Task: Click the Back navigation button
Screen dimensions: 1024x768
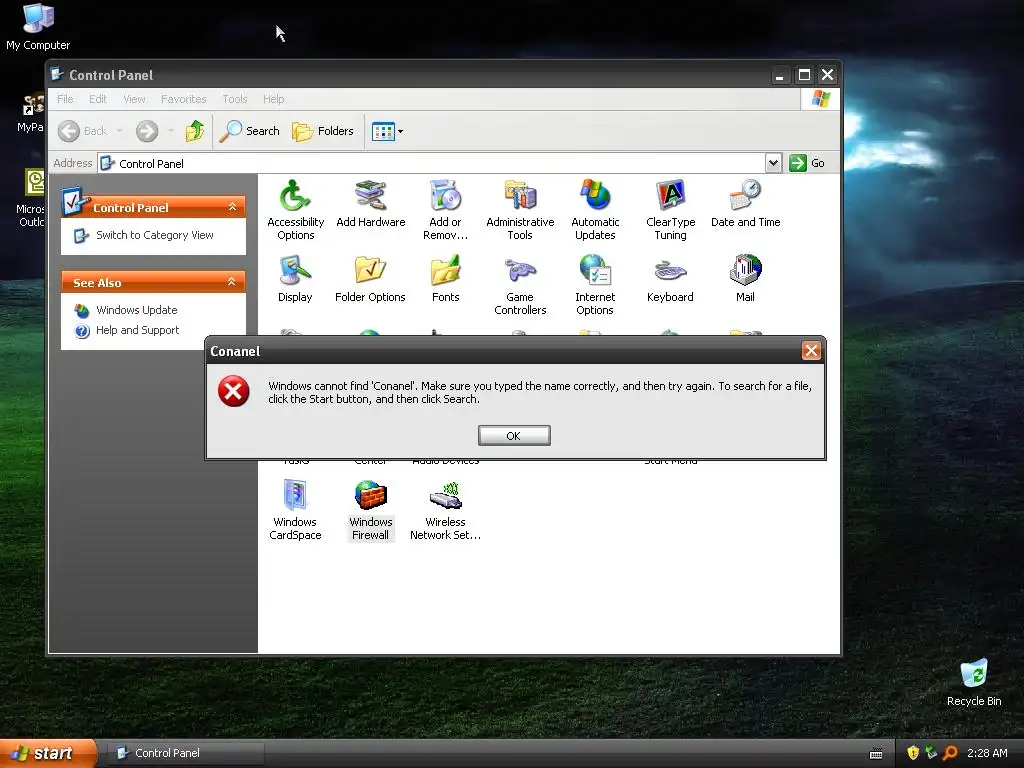Action: 82,131
